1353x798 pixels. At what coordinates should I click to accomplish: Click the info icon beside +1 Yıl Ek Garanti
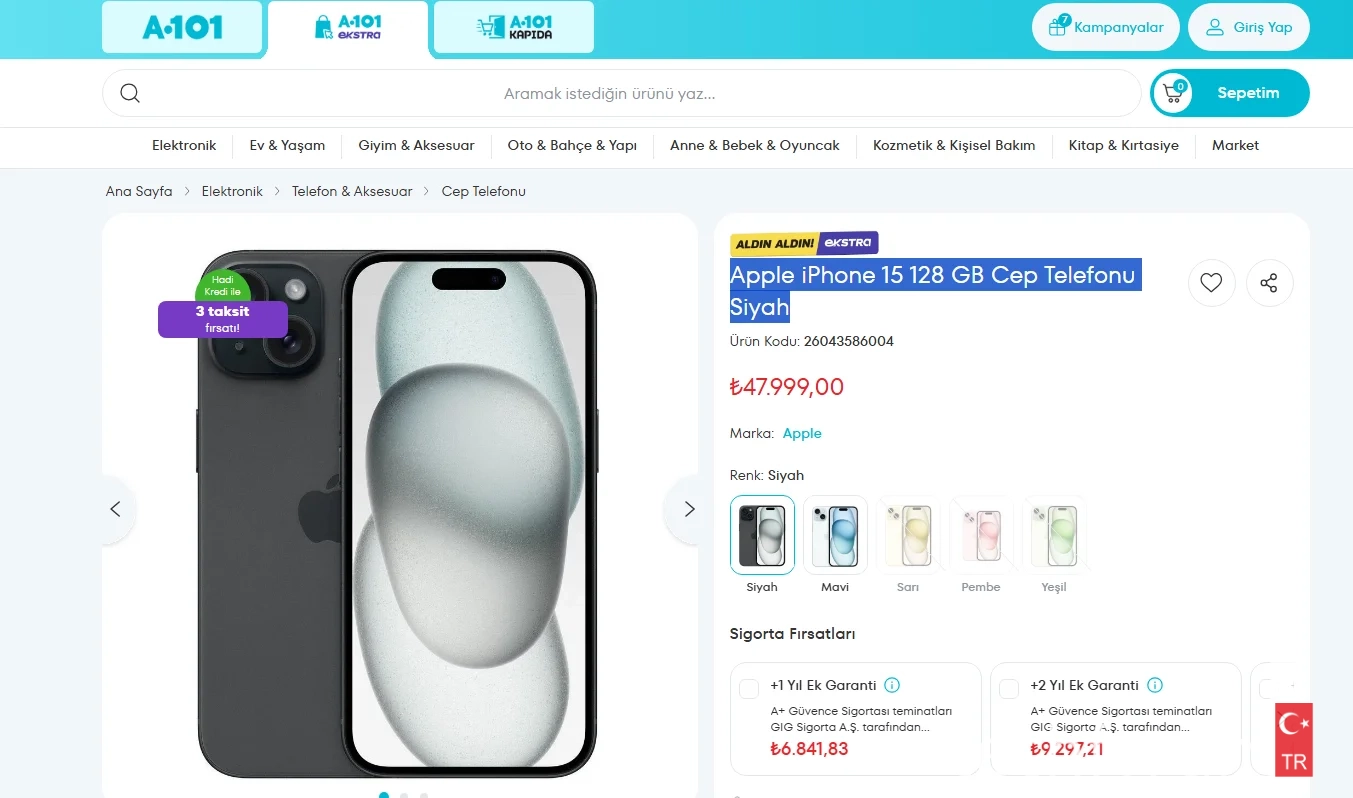892,685
